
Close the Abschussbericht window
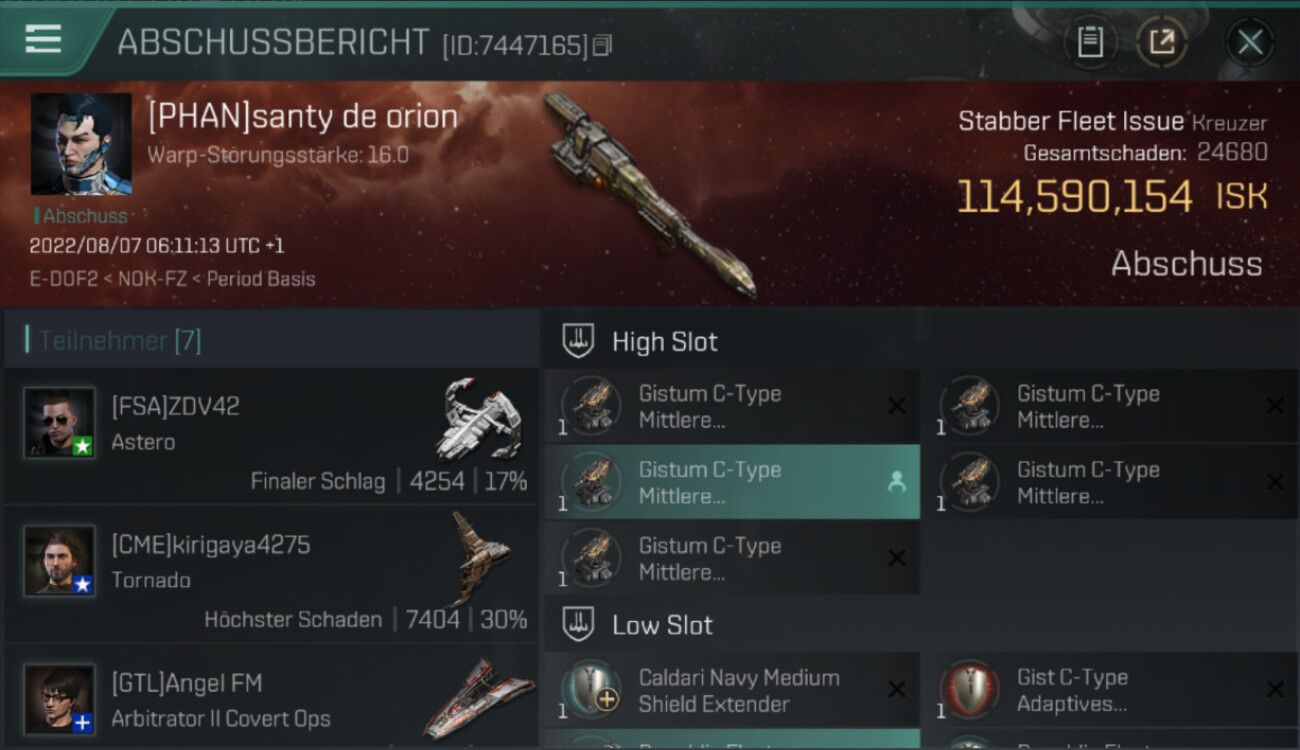(x=1250, y=42)
